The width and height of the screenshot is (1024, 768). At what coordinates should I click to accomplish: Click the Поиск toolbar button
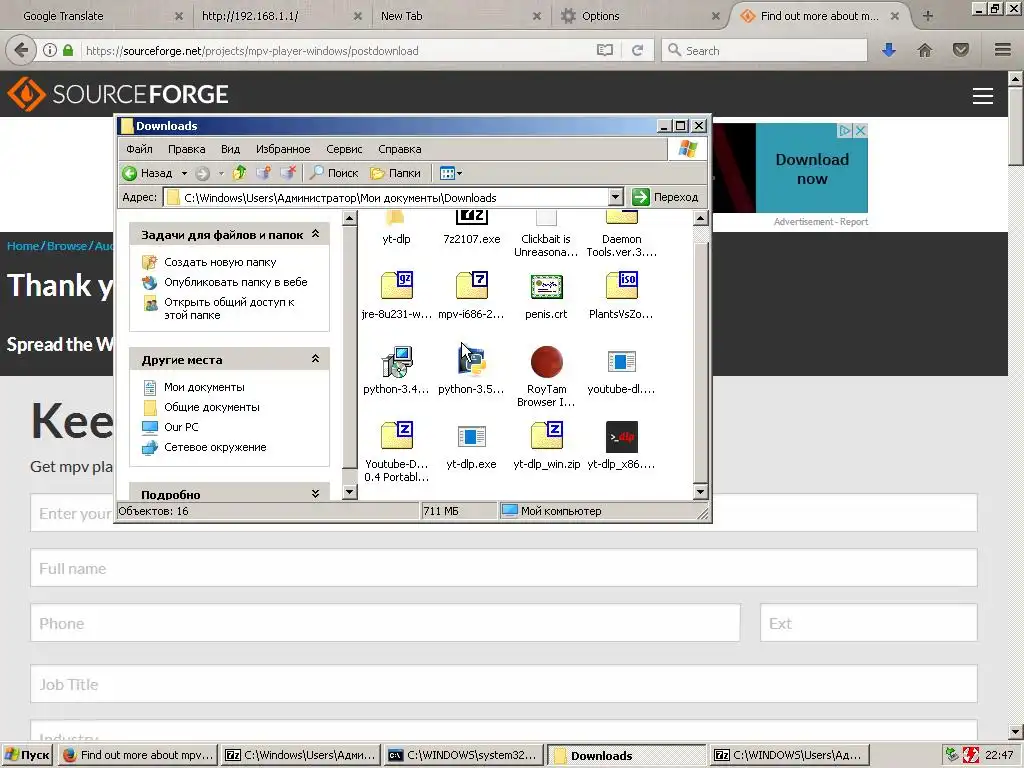(x=334, y=173)
